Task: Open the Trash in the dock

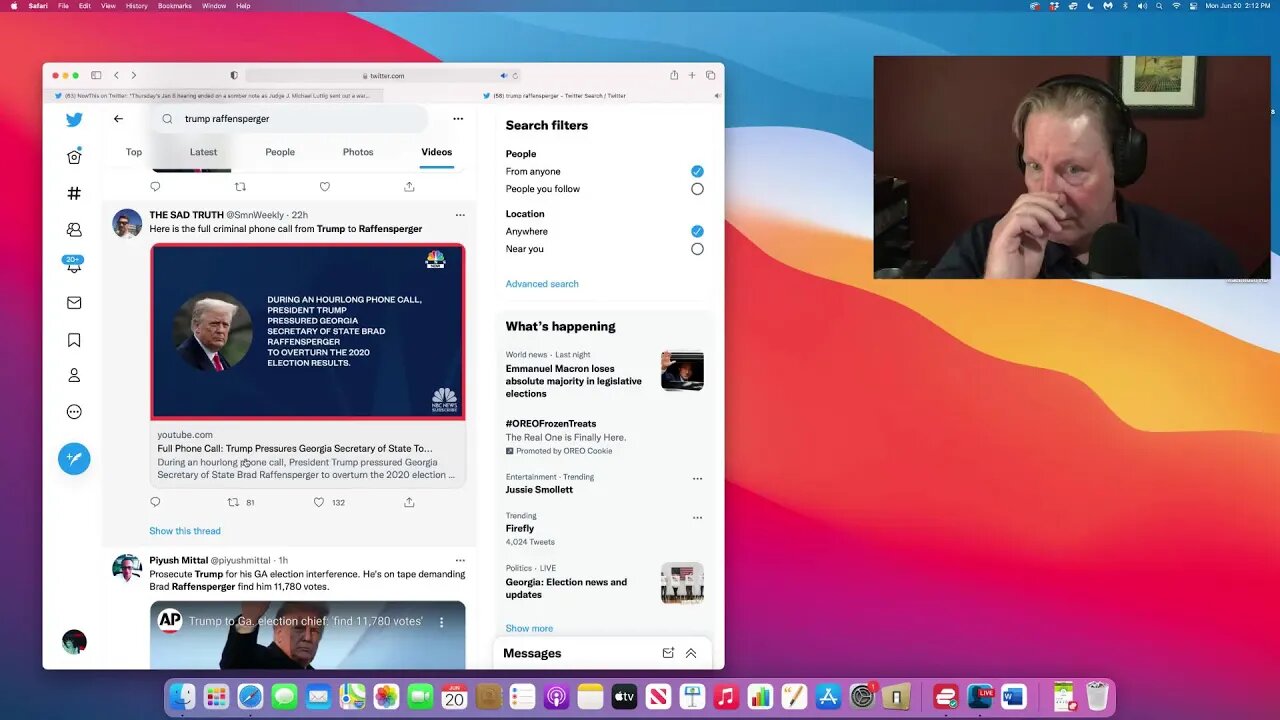Action: pyautogui.click(x=1097, y=697)
